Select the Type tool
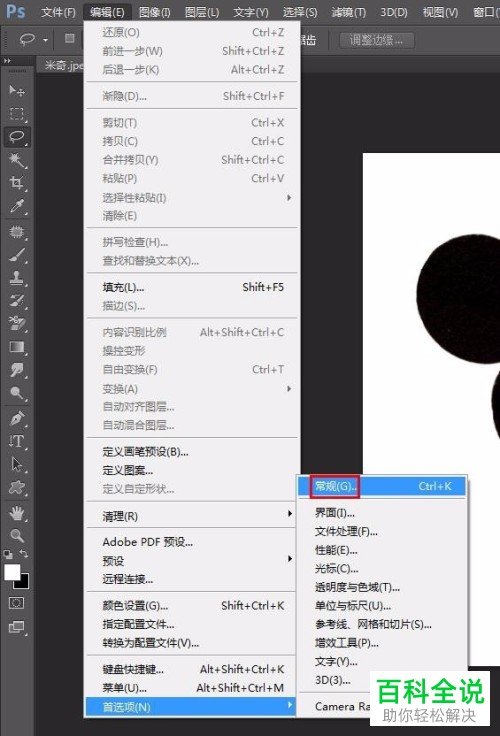The image size is (500, 736). (x=17, y=441)
